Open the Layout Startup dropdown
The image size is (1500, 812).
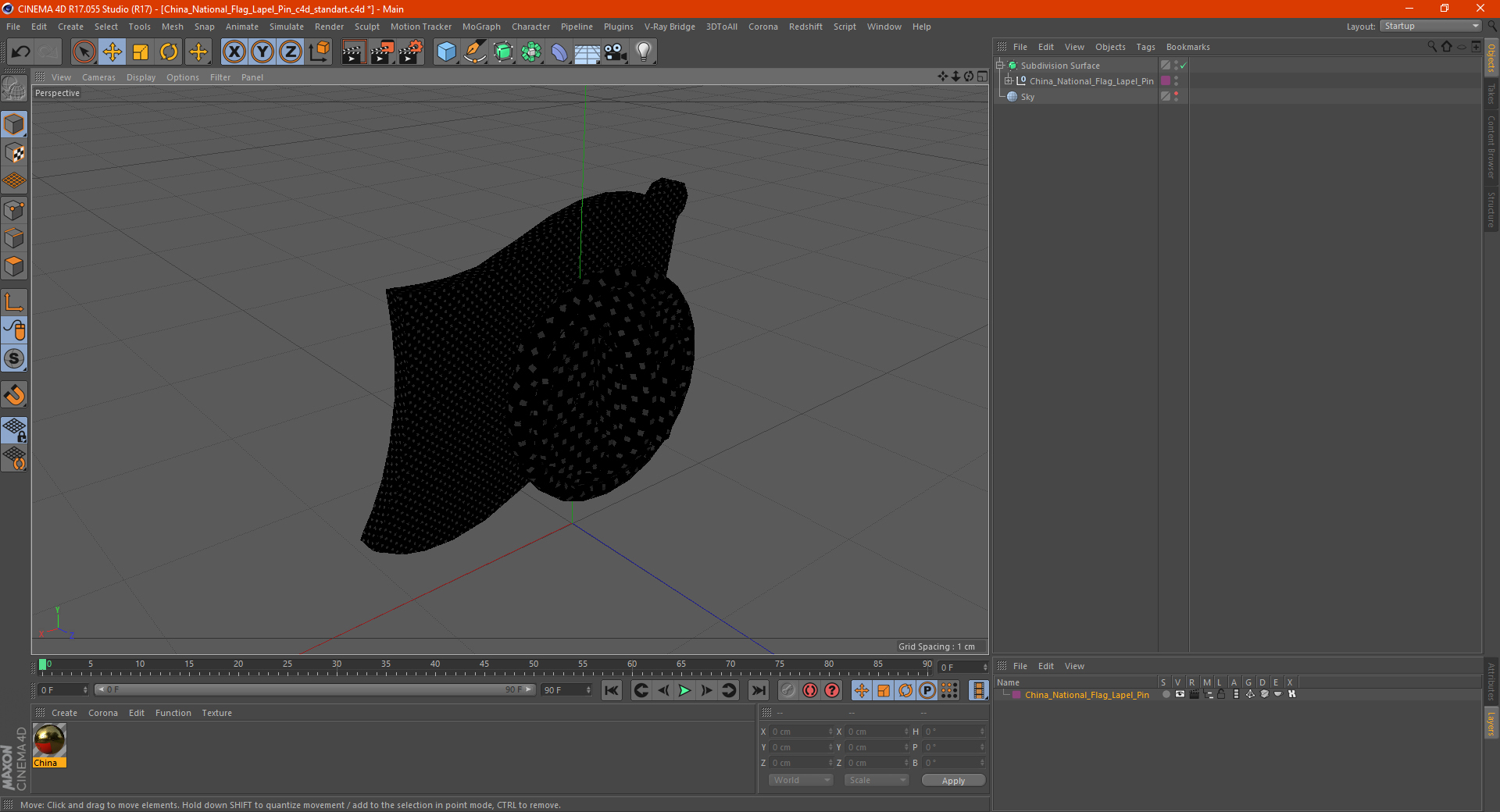tap(1431, 27)
